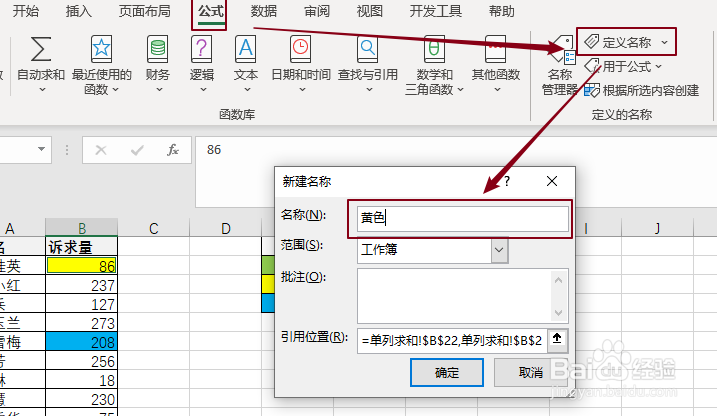Open the Math and Trig functions icon
Image resolution: width=717 pixels, height=416 pixels.
434,49
